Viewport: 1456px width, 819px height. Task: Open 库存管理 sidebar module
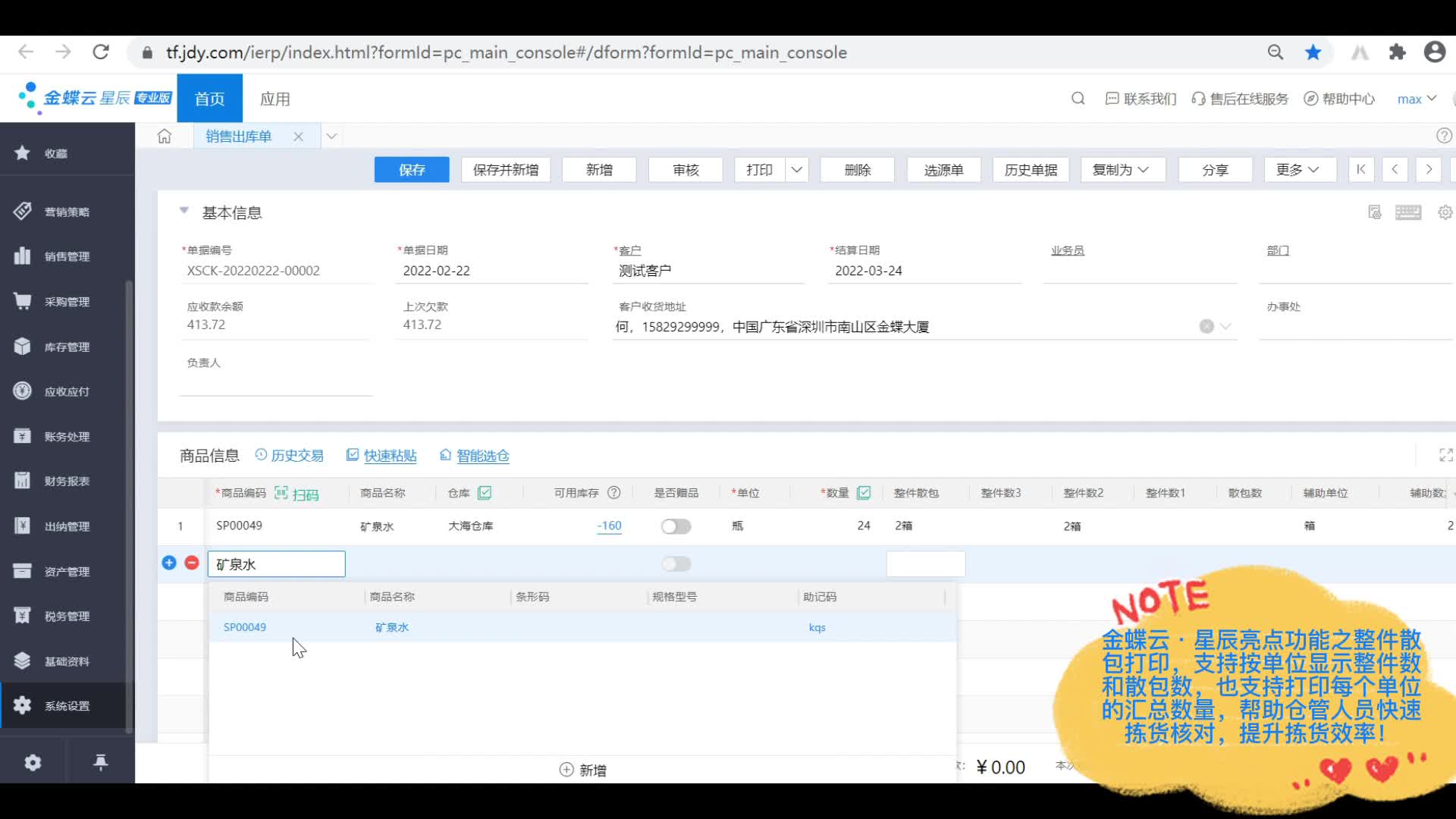click(x=67, y=347)
